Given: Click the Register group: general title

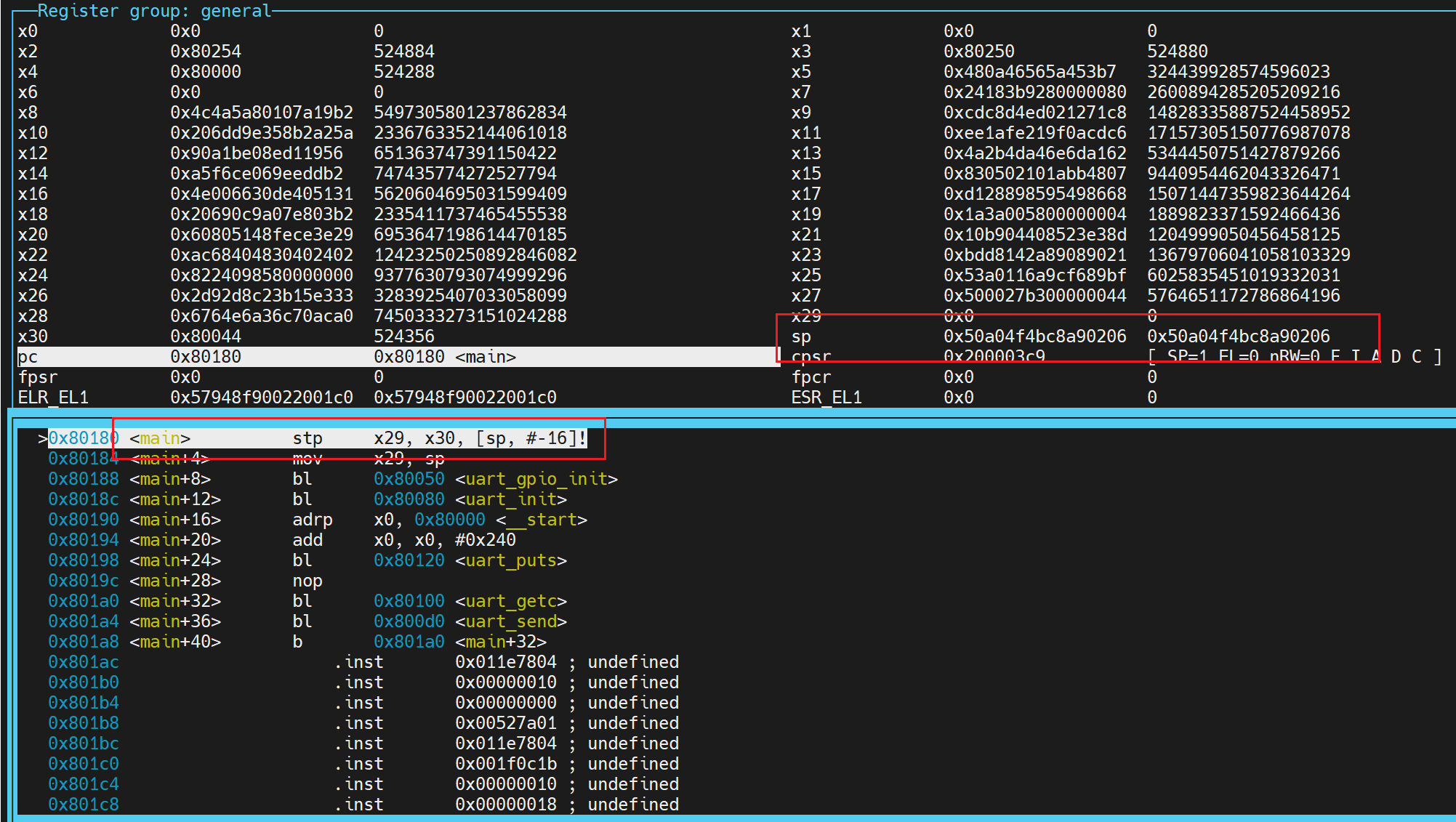Looking at the screenshot, I should click(154, 11).
